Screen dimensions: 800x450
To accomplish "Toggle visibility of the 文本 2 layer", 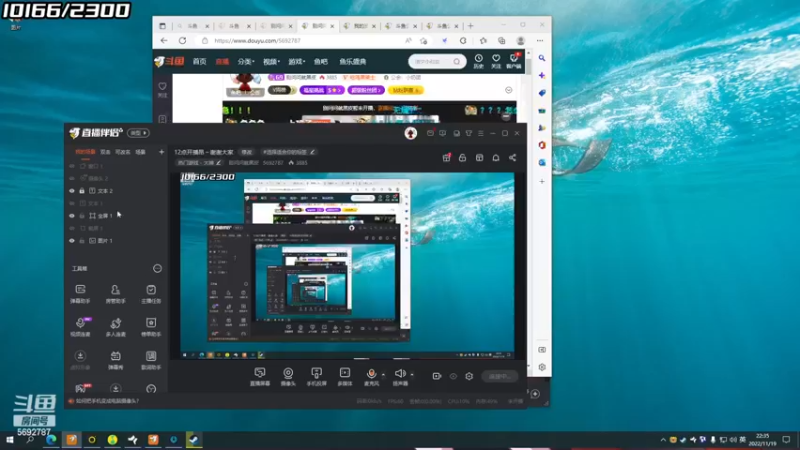I will 72,191.
